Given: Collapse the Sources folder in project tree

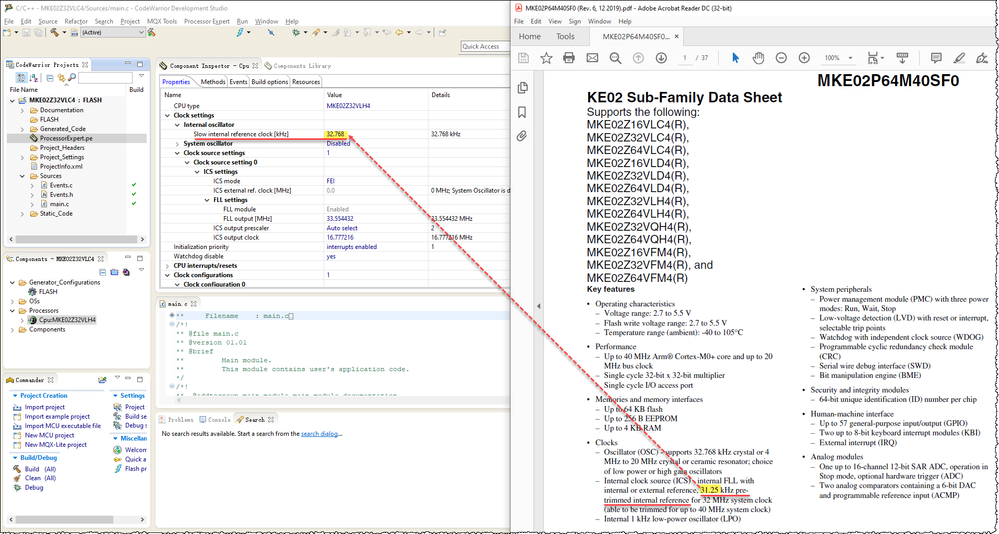Looking at the screenshot, I should [x=23, y=176].
